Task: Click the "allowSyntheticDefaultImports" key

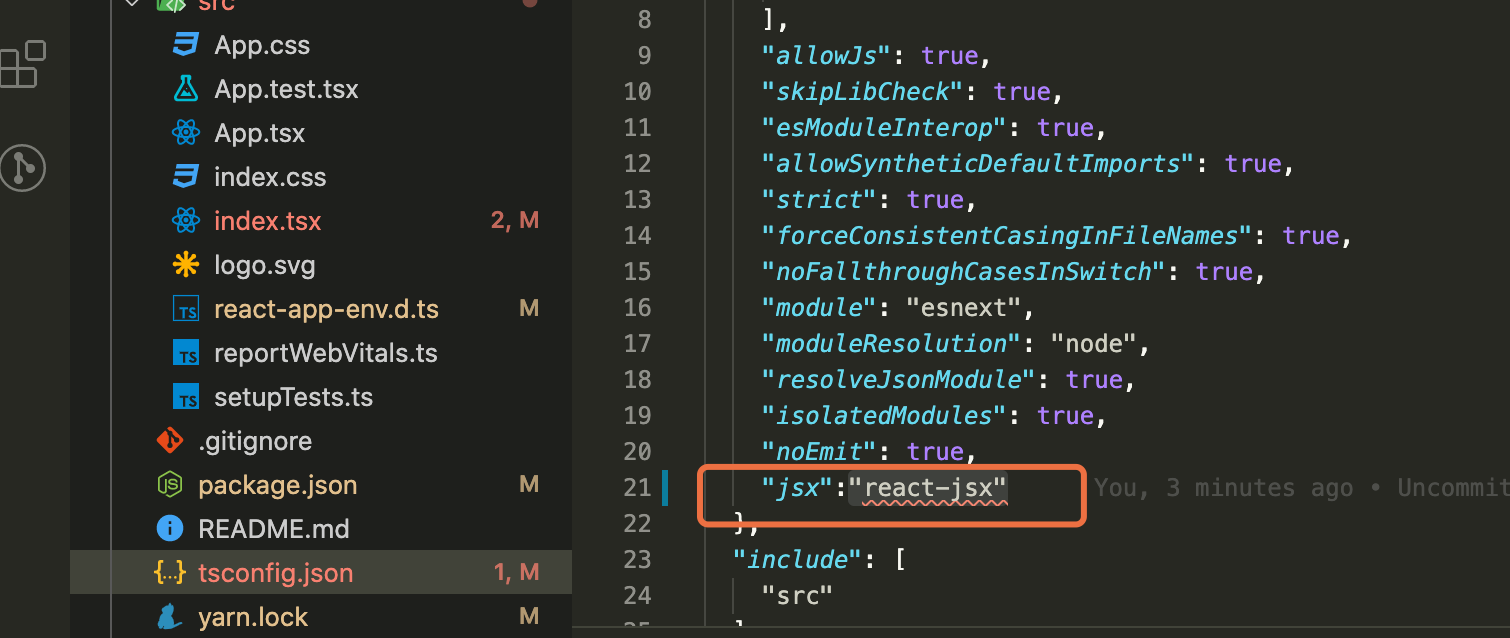Action: [x=978, y=163]
